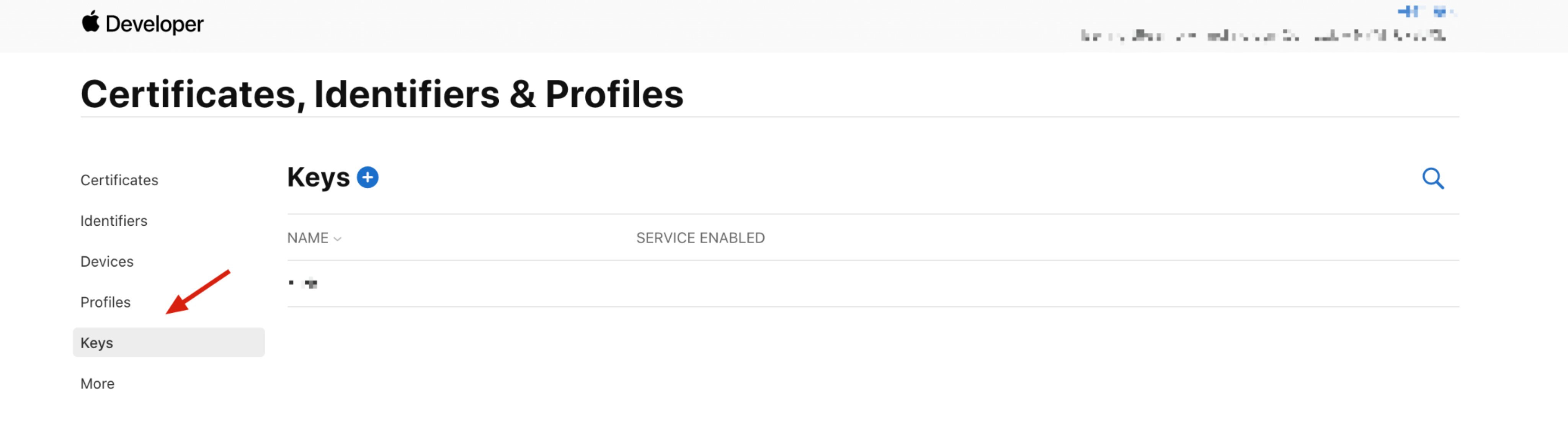The width and height of the screenshot is (1568, 428).
Task: Toggle sort chevron beside NAME
Action: coord(337,239)
